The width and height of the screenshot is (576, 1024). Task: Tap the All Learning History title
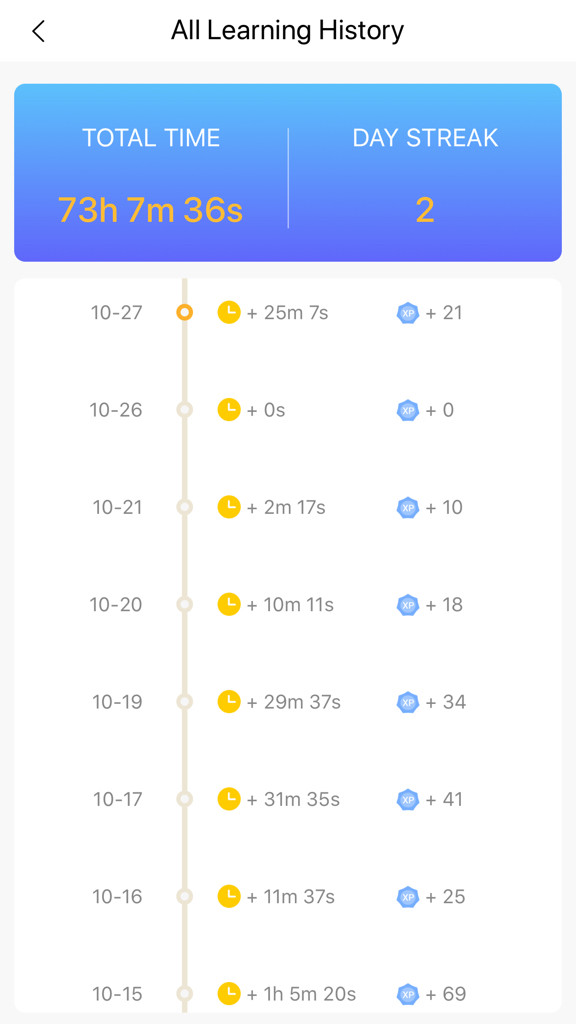(287, 30)
